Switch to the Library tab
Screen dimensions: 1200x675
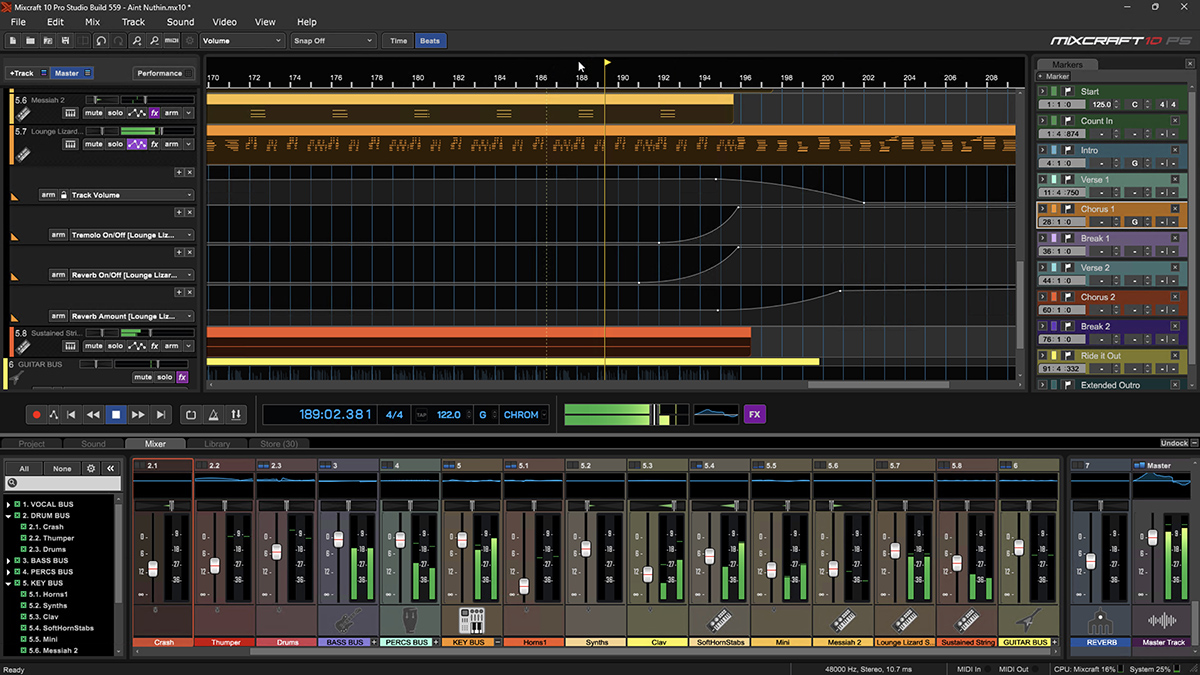point(217,444)
